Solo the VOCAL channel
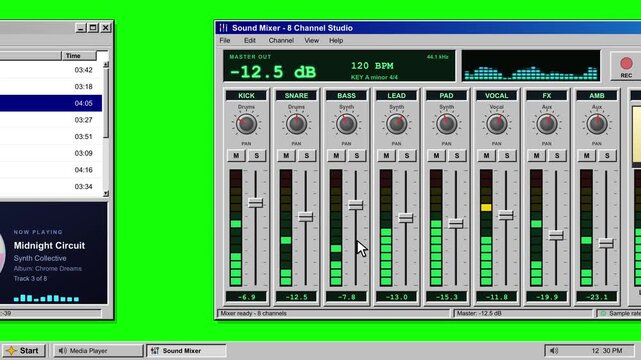The height and width of the screenshot is (360, 641). pos(507,156)
